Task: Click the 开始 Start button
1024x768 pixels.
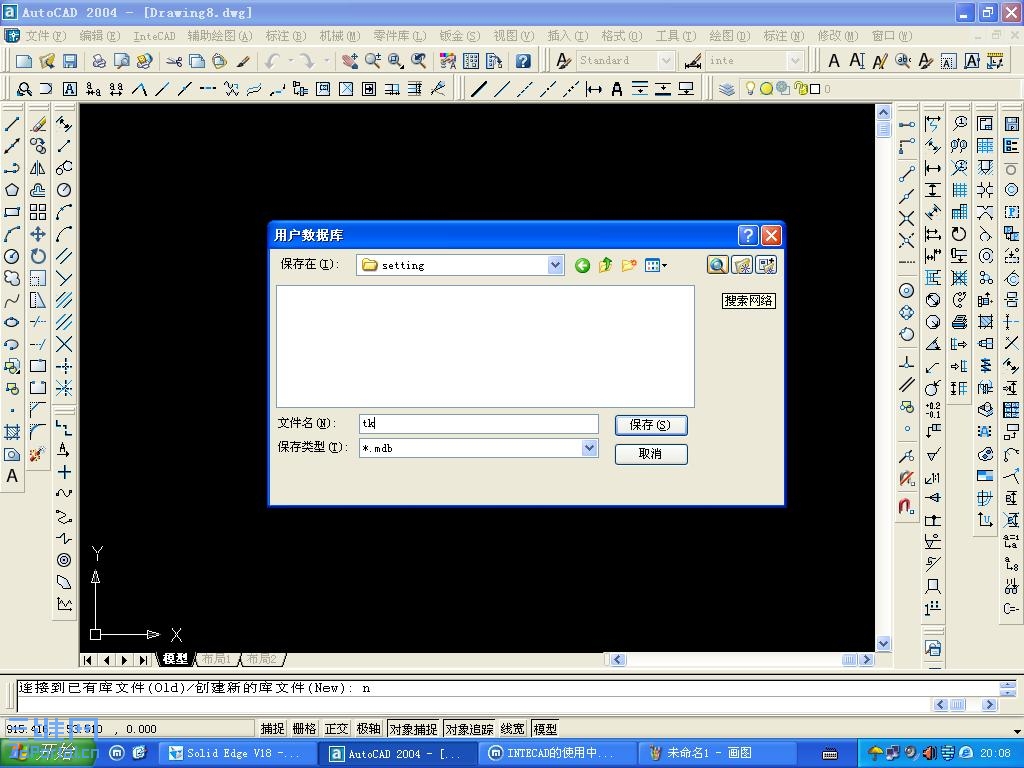Action: click(x=47, y=753)
